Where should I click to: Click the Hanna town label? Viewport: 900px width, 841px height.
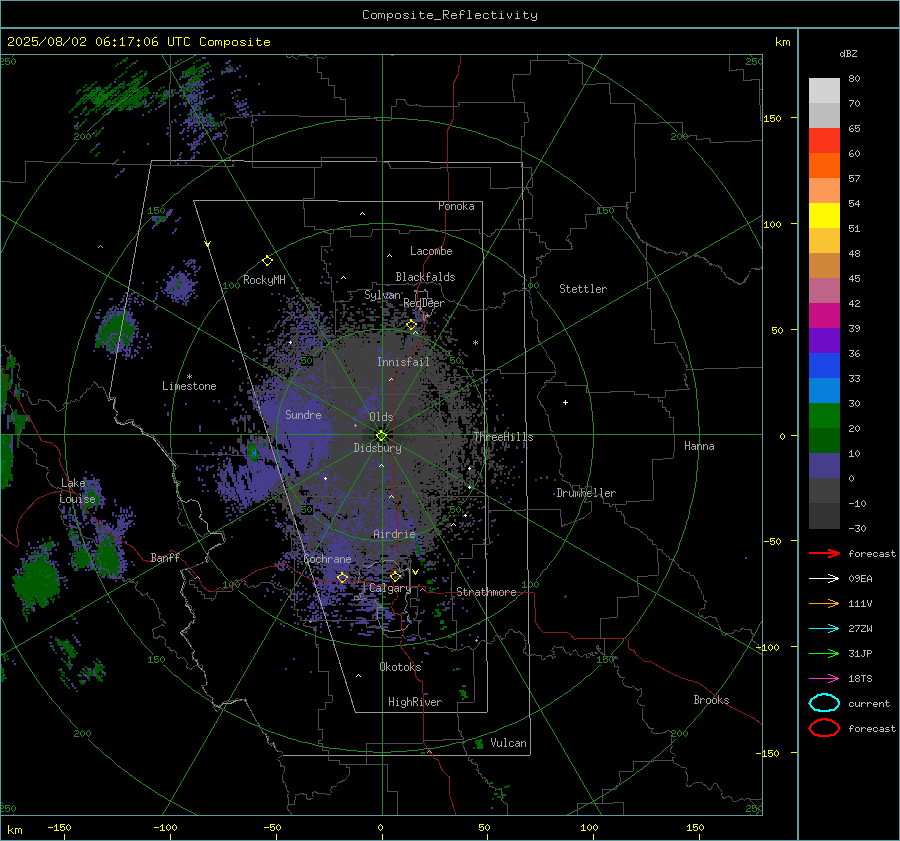[699, 447]
